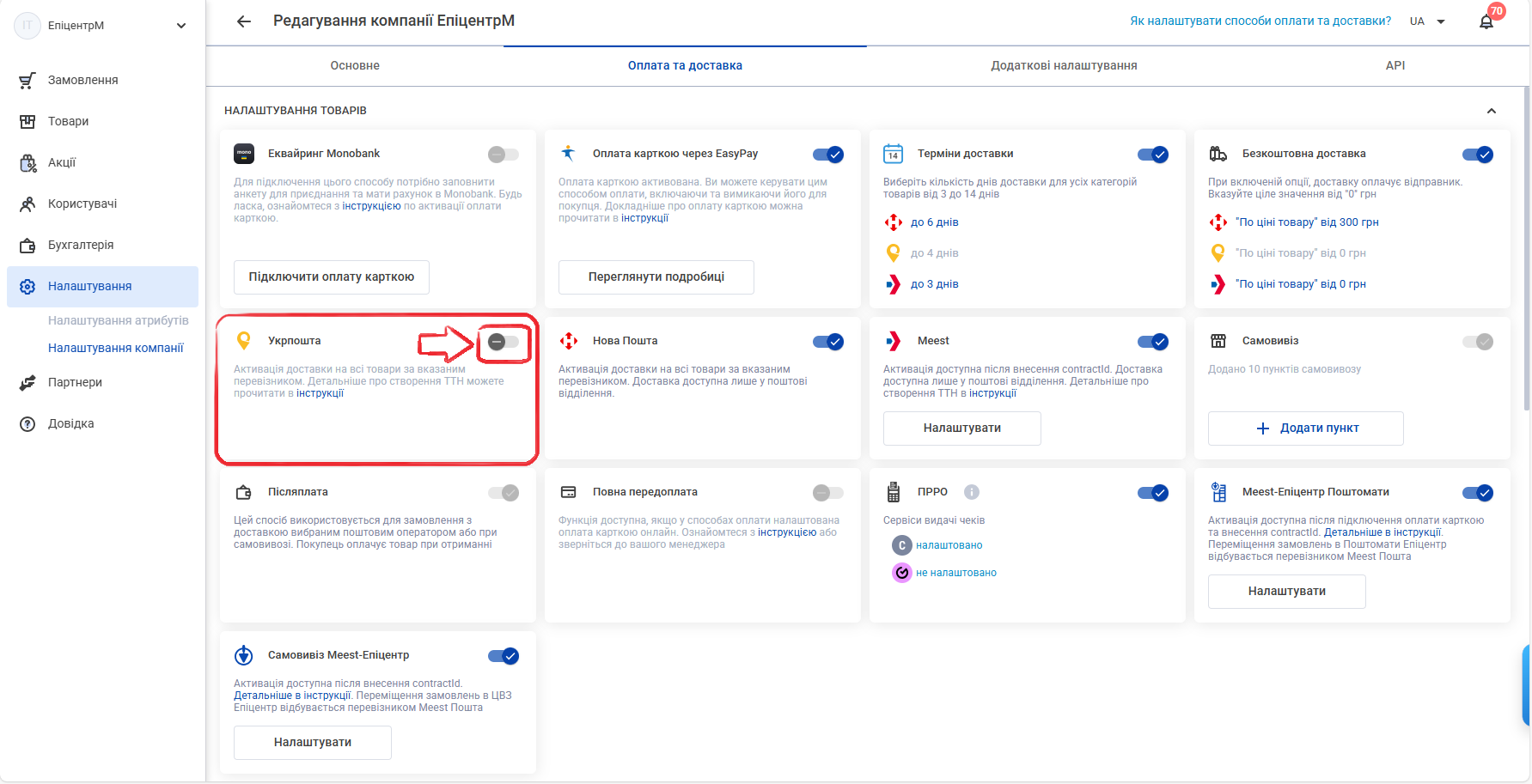Viewport: 1532px width, 784px height.
Task: Click Переглянути подробиці button
Action: tap(656, 277)
